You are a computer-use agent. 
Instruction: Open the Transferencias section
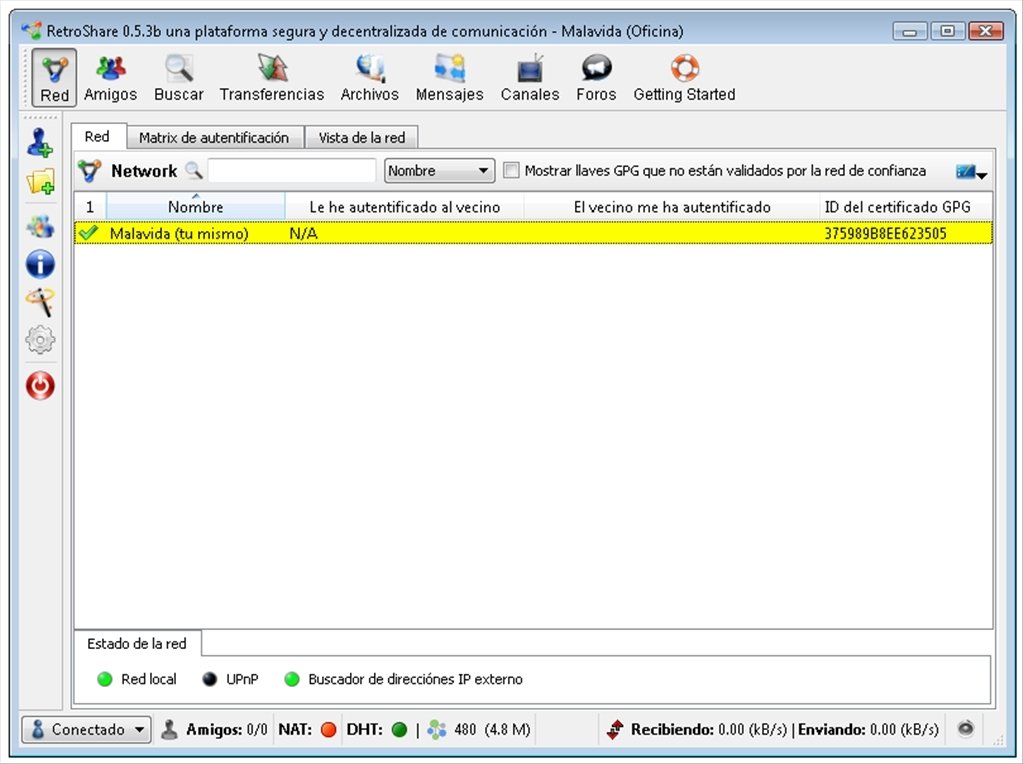coord(271,78)
